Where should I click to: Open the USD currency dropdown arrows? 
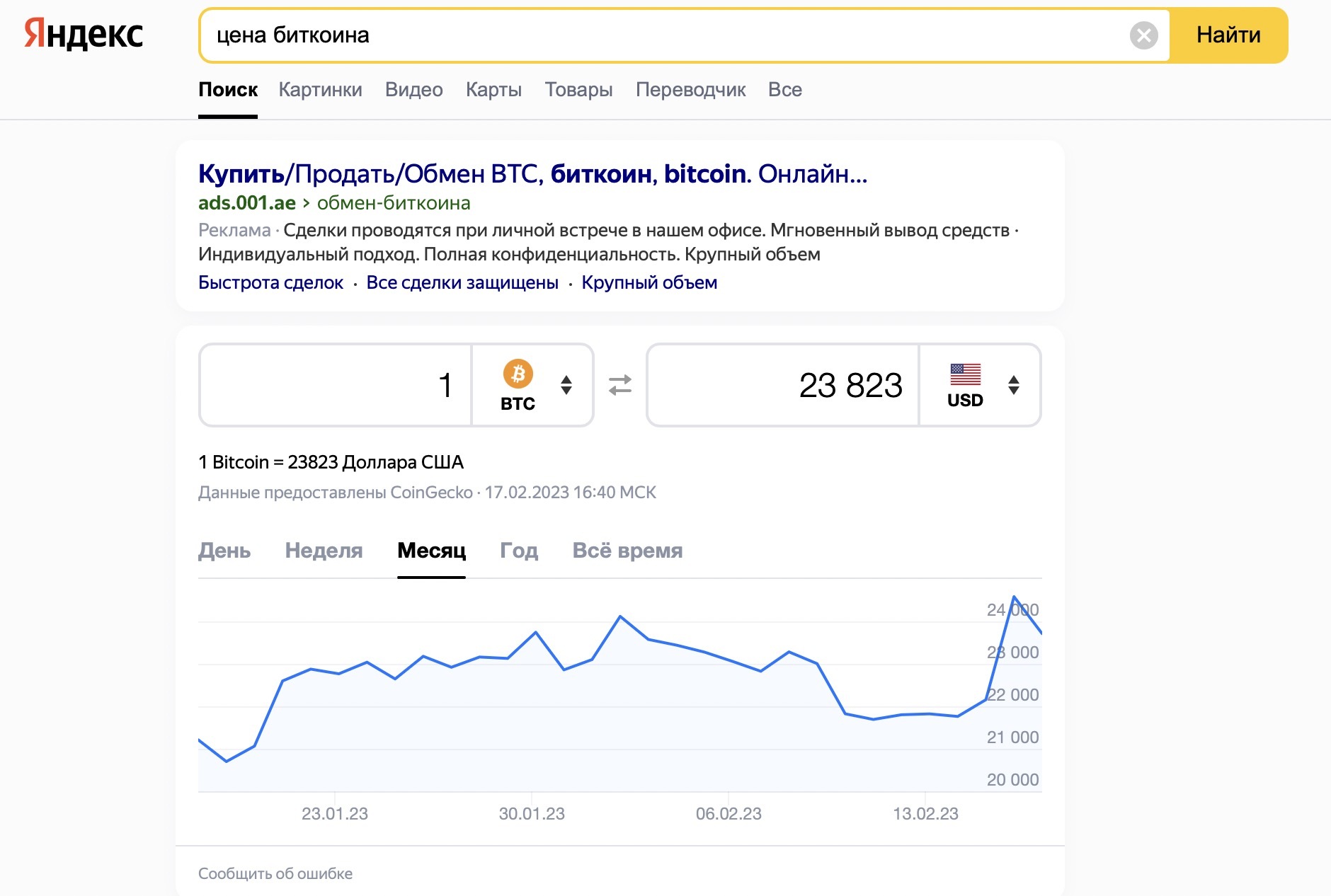tap(1014, 385)
